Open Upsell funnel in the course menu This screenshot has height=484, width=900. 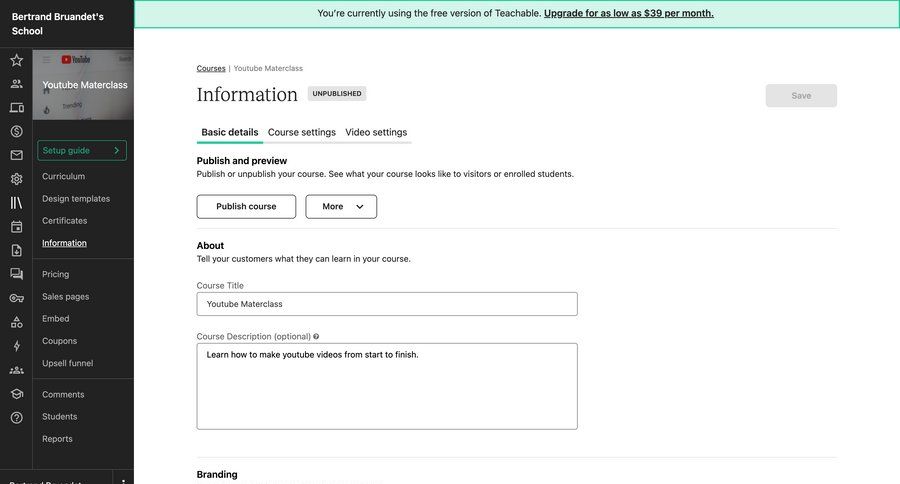tap(67, 363)
